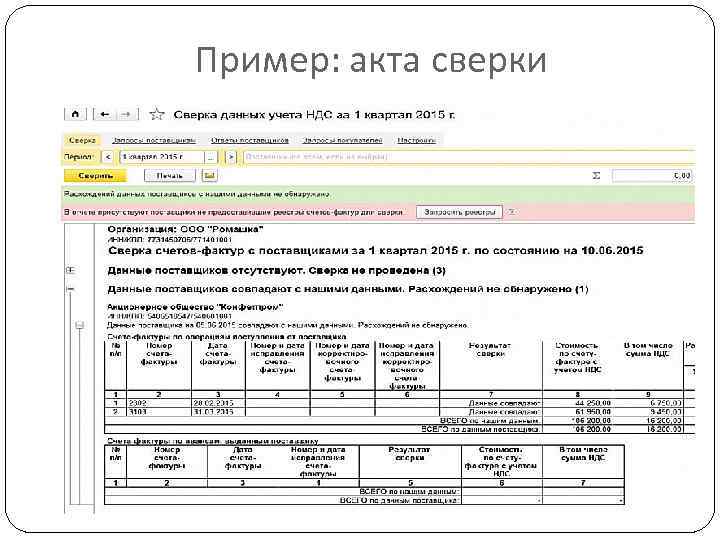Open the Настройки tab
720x540 pixels.
[x=416, y=140]
